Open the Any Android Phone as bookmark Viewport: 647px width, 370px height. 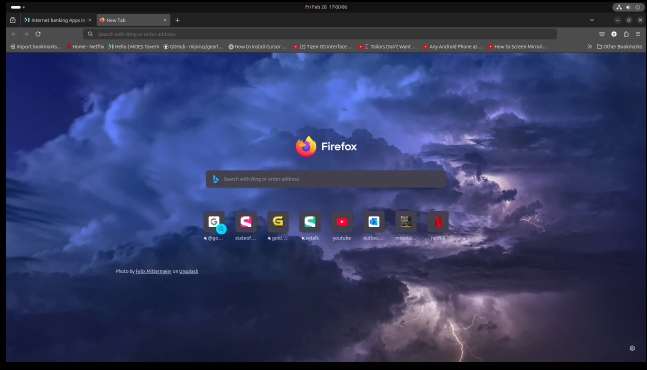click(x=453, y=47)
